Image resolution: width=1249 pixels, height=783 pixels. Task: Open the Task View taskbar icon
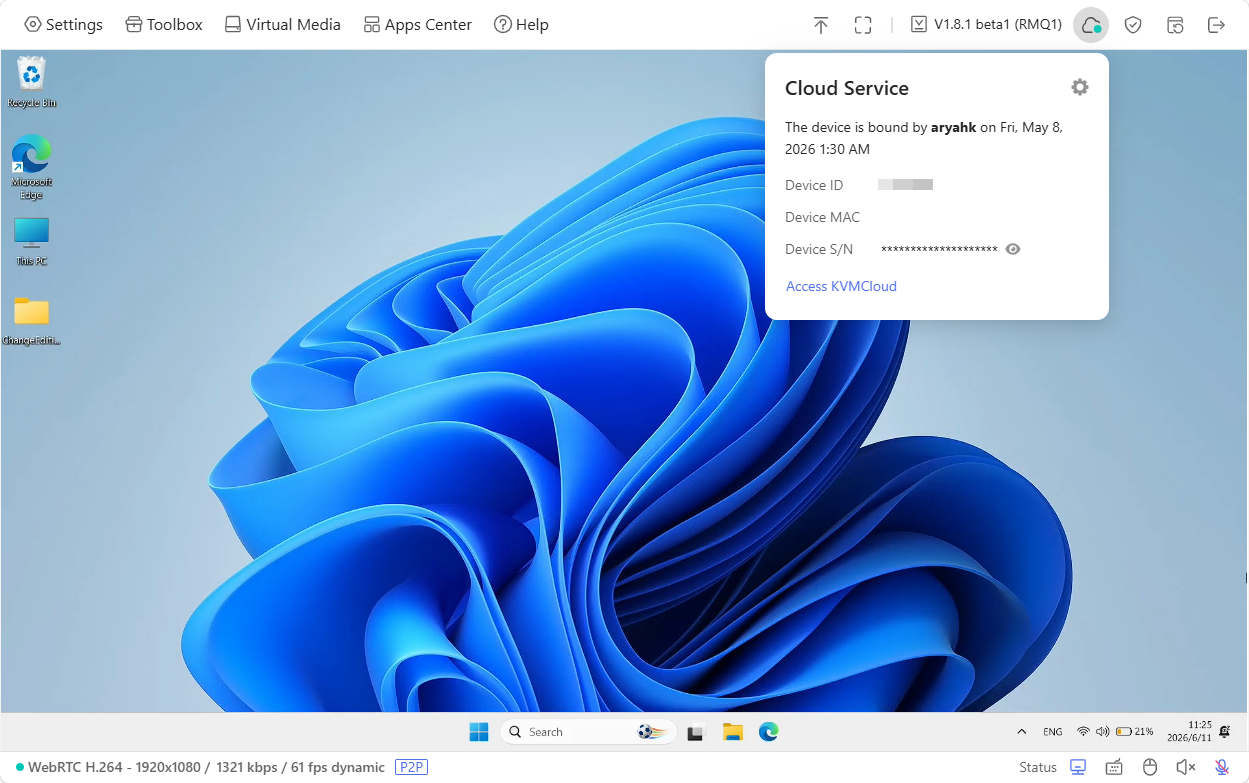pyautogui.click(x=695, y=732)
